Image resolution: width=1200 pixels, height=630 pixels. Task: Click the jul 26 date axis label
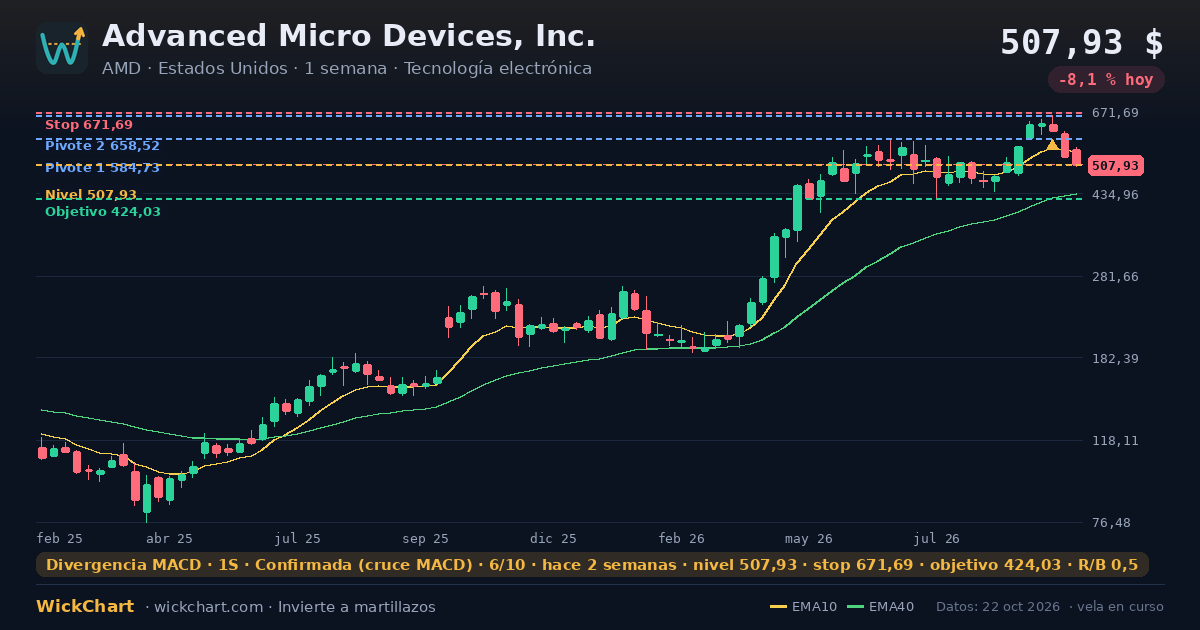coord(937,538)
